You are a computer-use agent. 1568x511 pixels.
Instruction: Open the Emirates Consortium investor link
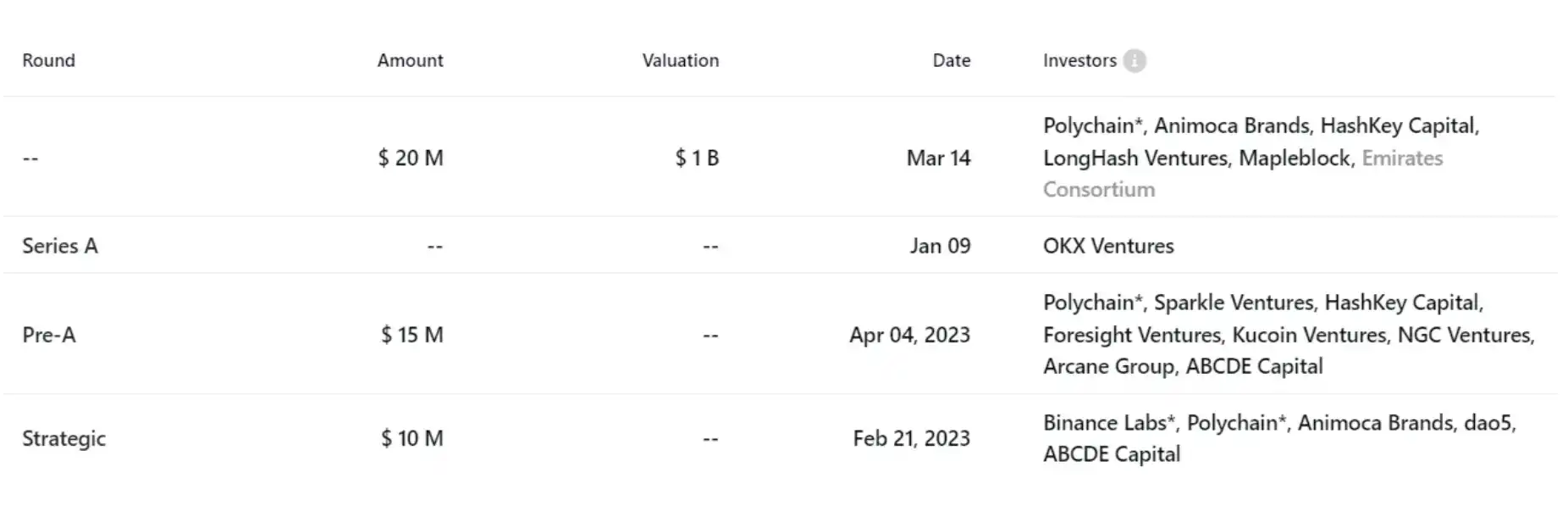pyautogui.click(x=1401, y=158)
